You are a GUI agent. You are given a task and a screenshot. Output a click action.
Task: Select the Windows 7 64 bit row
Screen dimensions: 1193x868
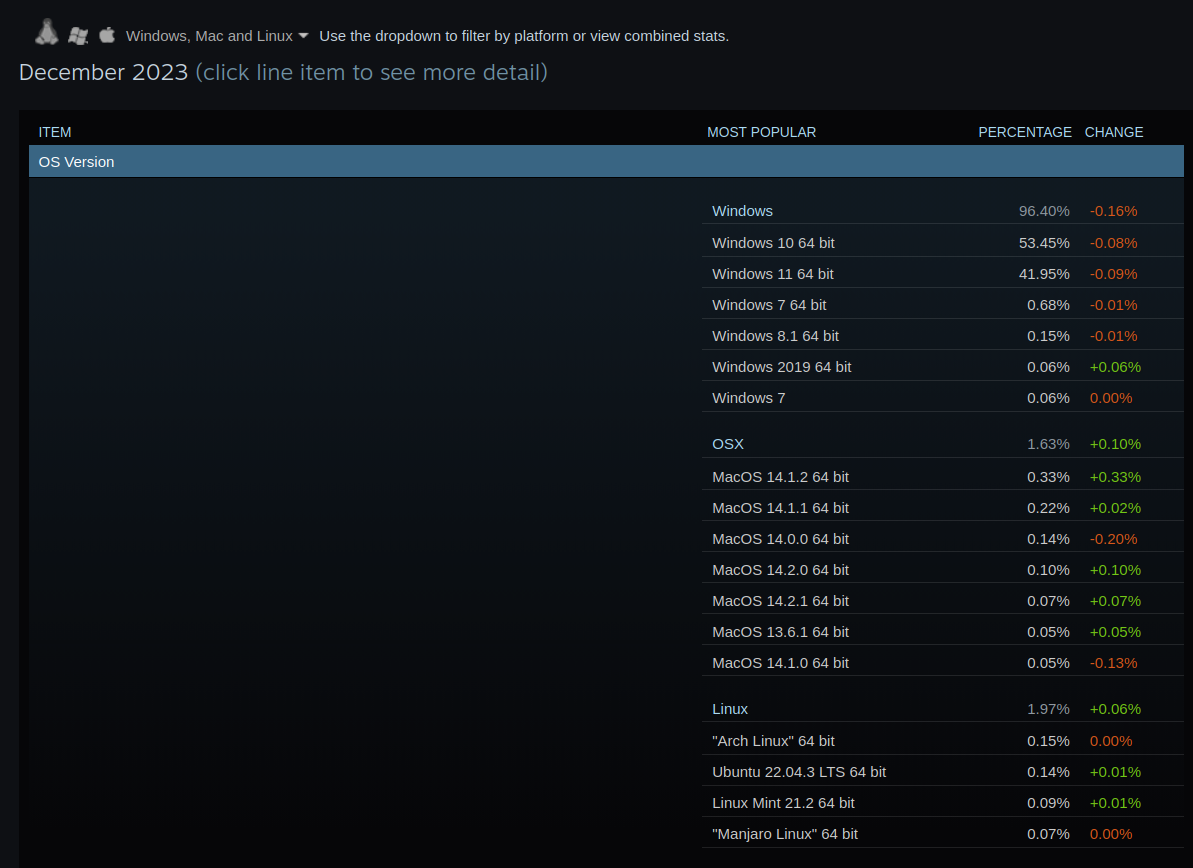[x=943, y=304]
